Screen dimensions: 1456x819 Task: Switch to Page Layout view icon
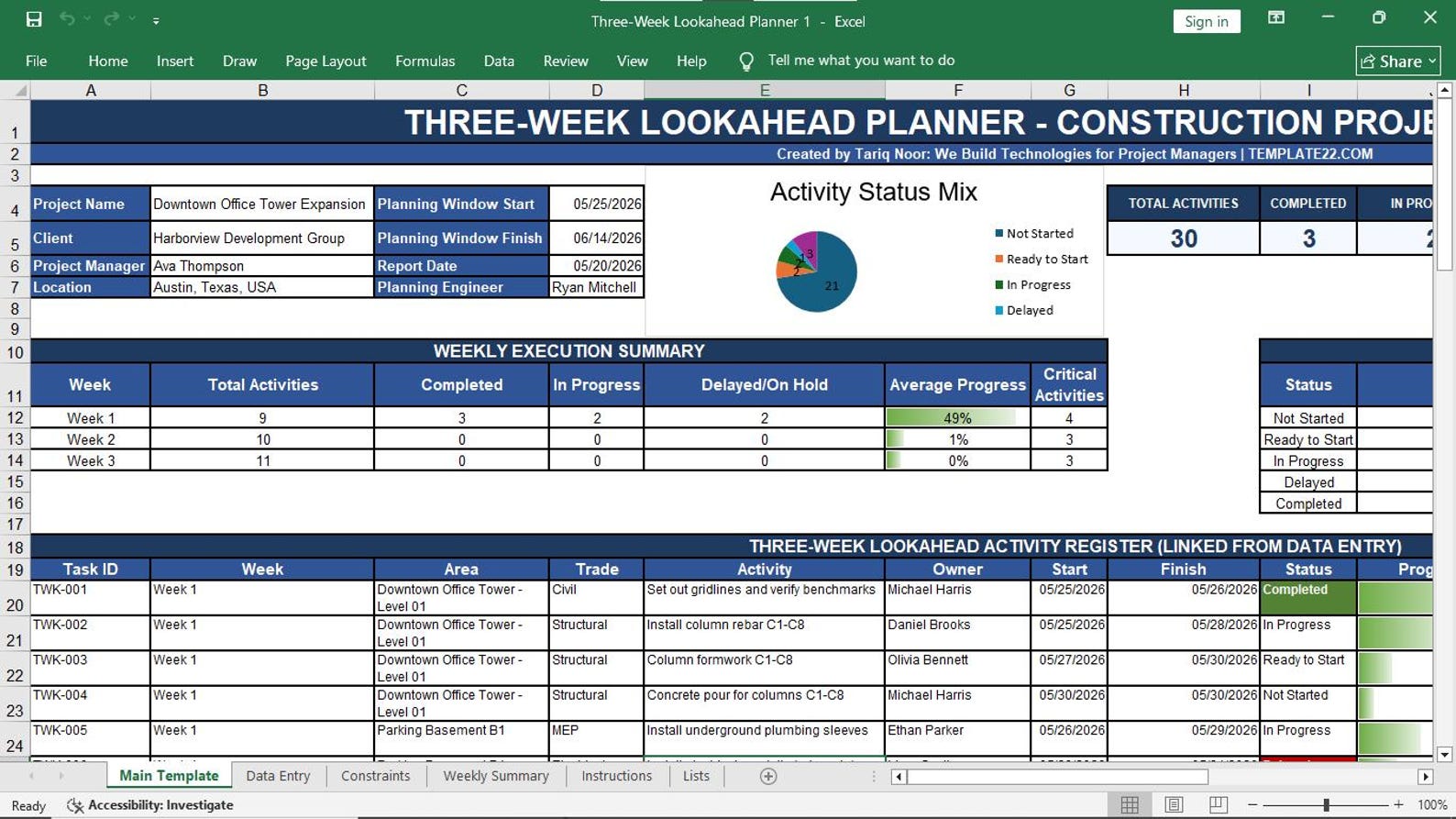click(x=1174, y=805)
